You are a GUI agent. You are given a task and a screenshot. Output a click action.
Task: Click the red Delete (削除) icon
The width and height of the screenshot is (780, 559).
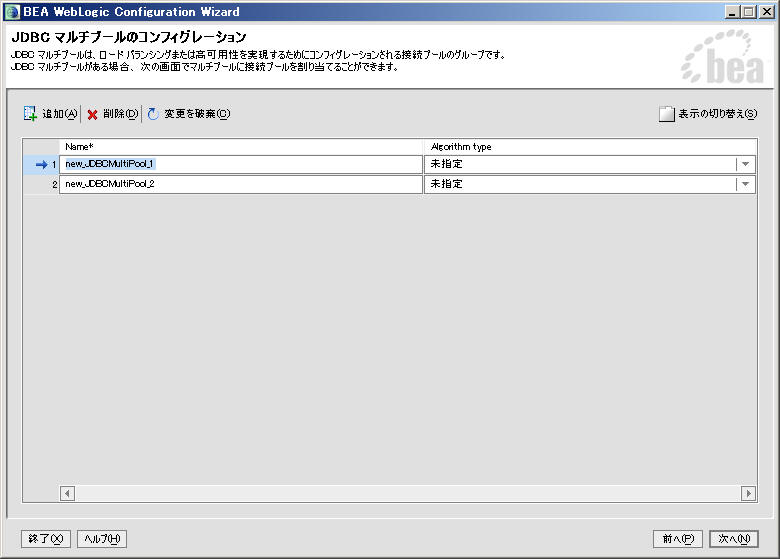[92, 114]
